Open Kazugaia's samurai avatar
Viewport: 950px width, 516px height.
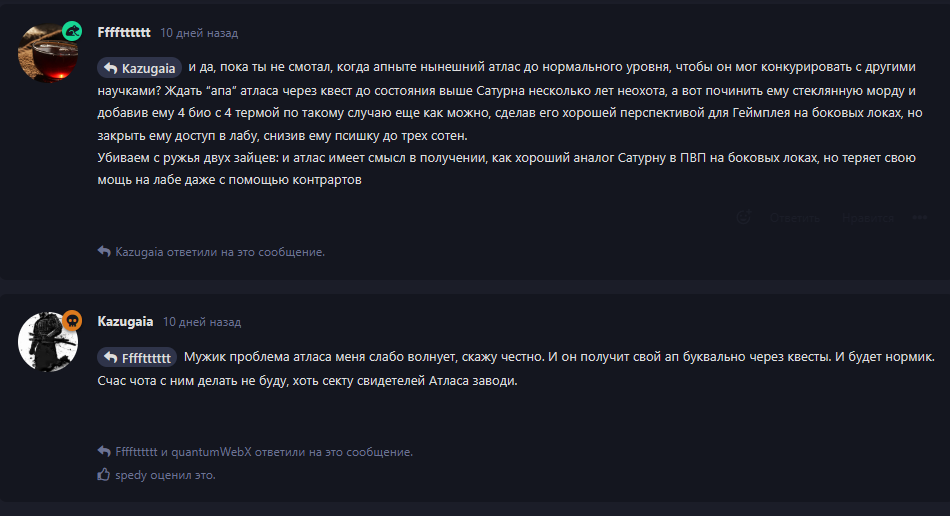pos(48,342)
